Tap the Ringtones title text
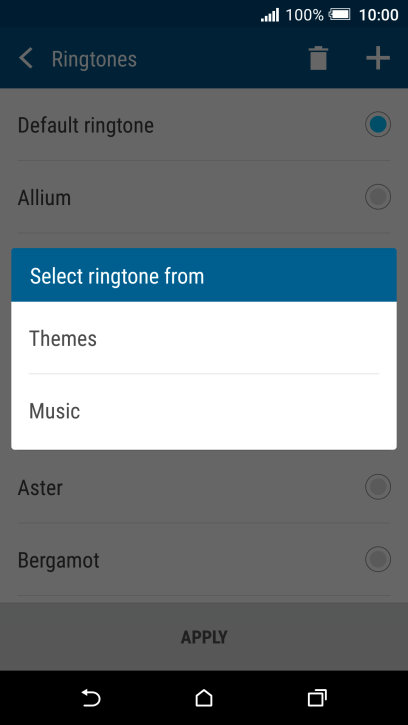Viewport: 408px width, 725px height. 94,59
